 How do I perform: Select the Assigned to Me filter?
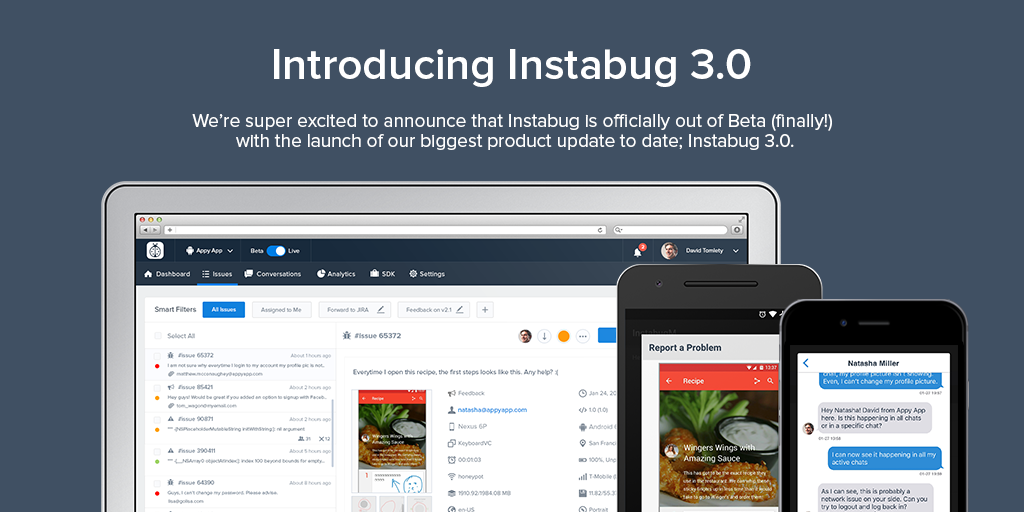281,310
